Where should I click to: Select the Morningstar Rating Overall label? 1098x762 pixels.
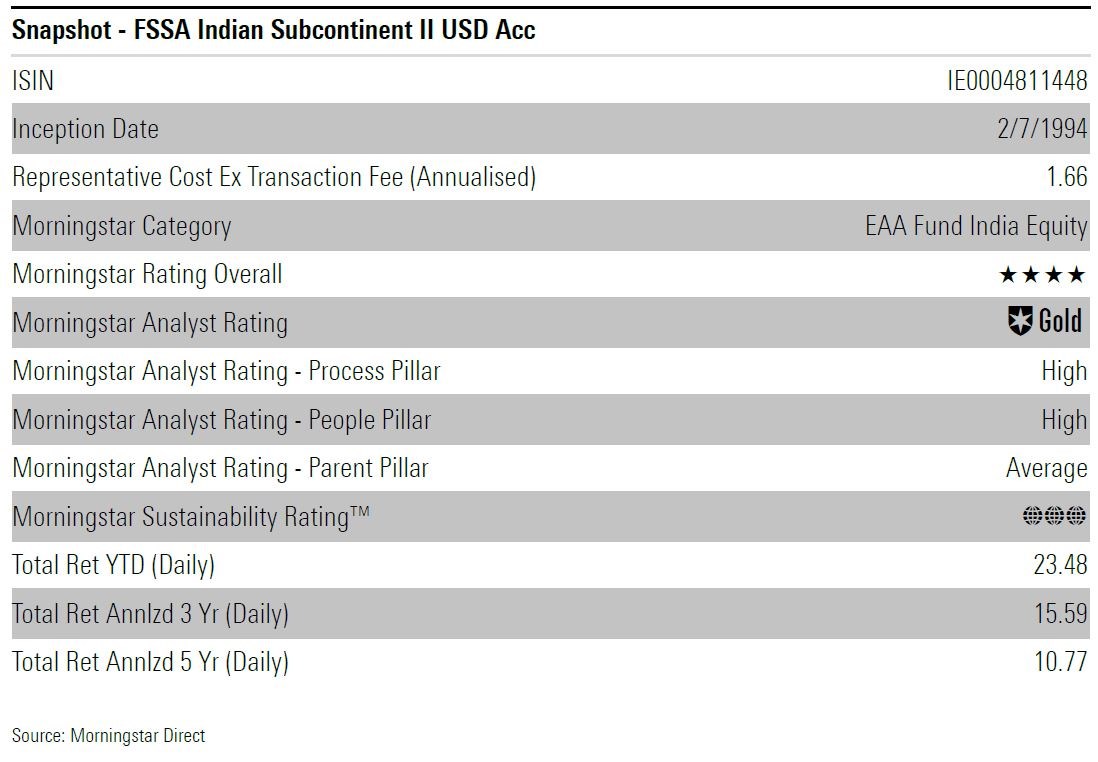[x=147, y=274]
